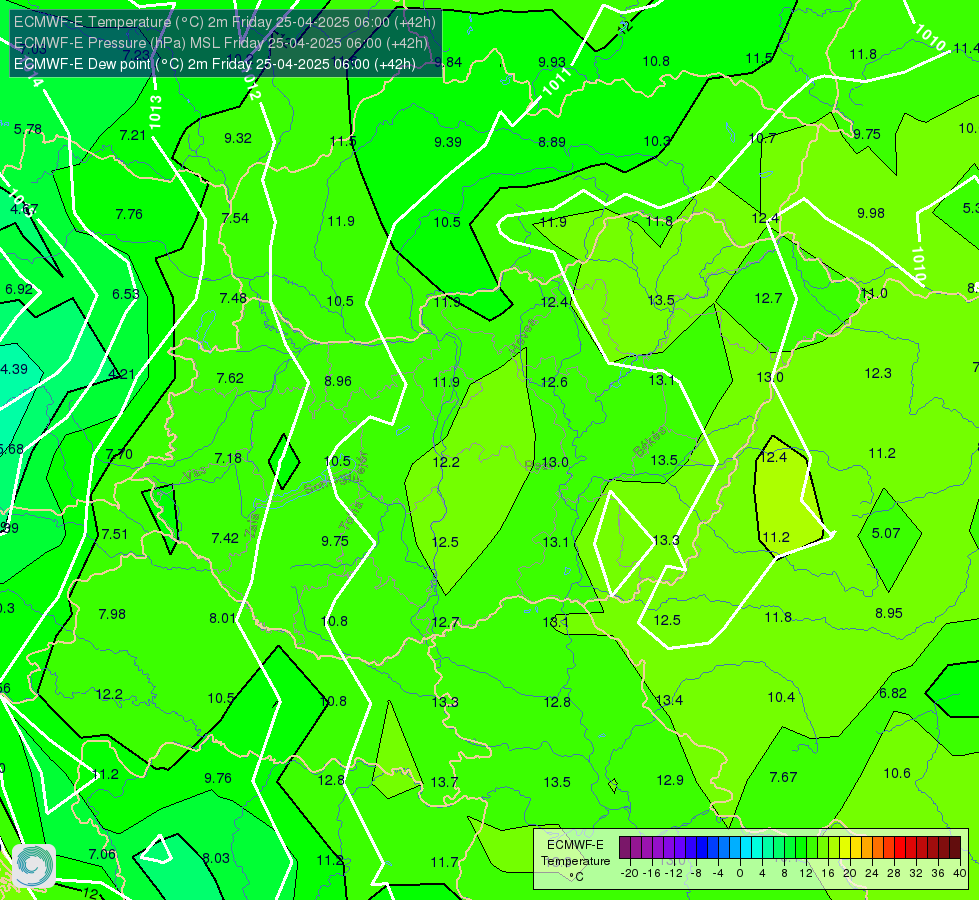Click the dew point value 9.32
Viewport: 979px width, 900px height.
tap(238, 138)
